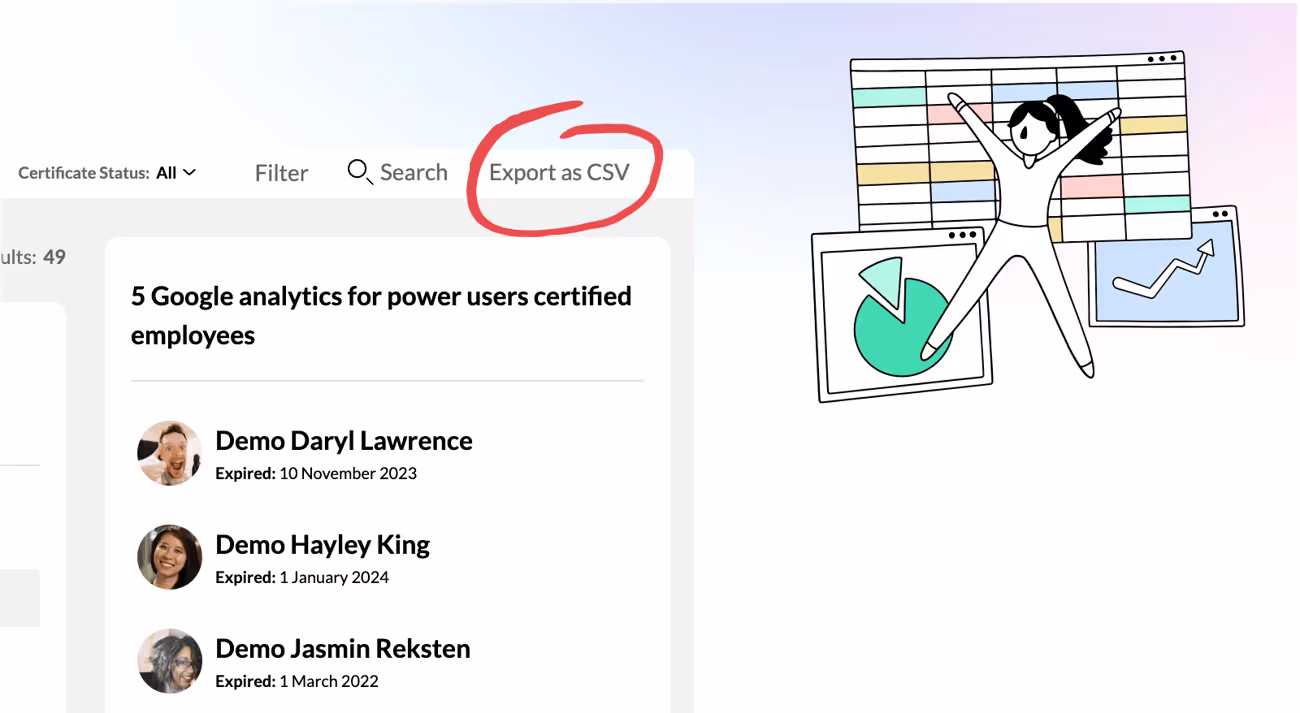
Task: Select the name Demo Daryl Lawrence
Action: (344, 441)
